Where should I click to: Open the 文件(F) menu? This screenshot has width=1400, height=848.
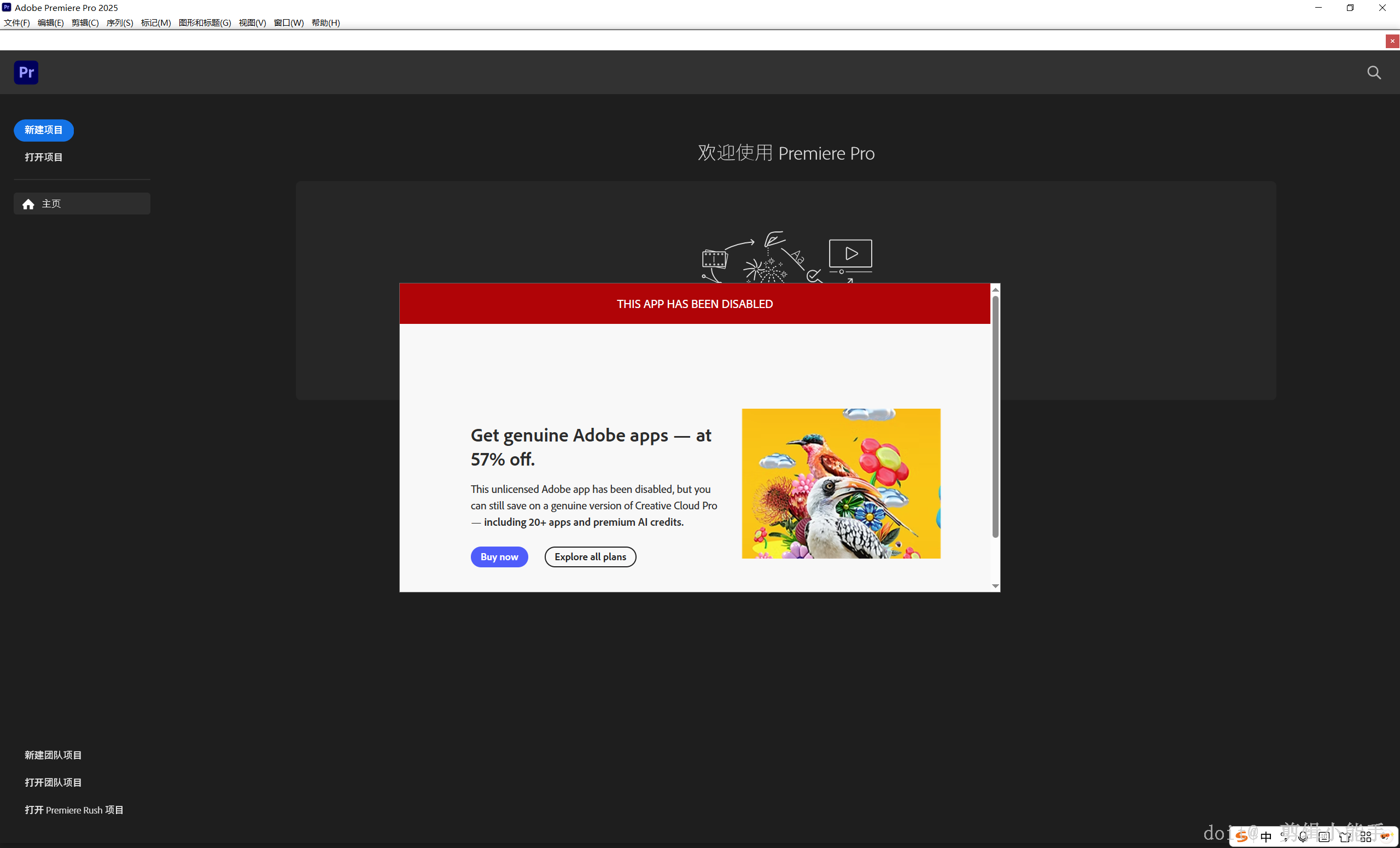click(x=17, y=23)
